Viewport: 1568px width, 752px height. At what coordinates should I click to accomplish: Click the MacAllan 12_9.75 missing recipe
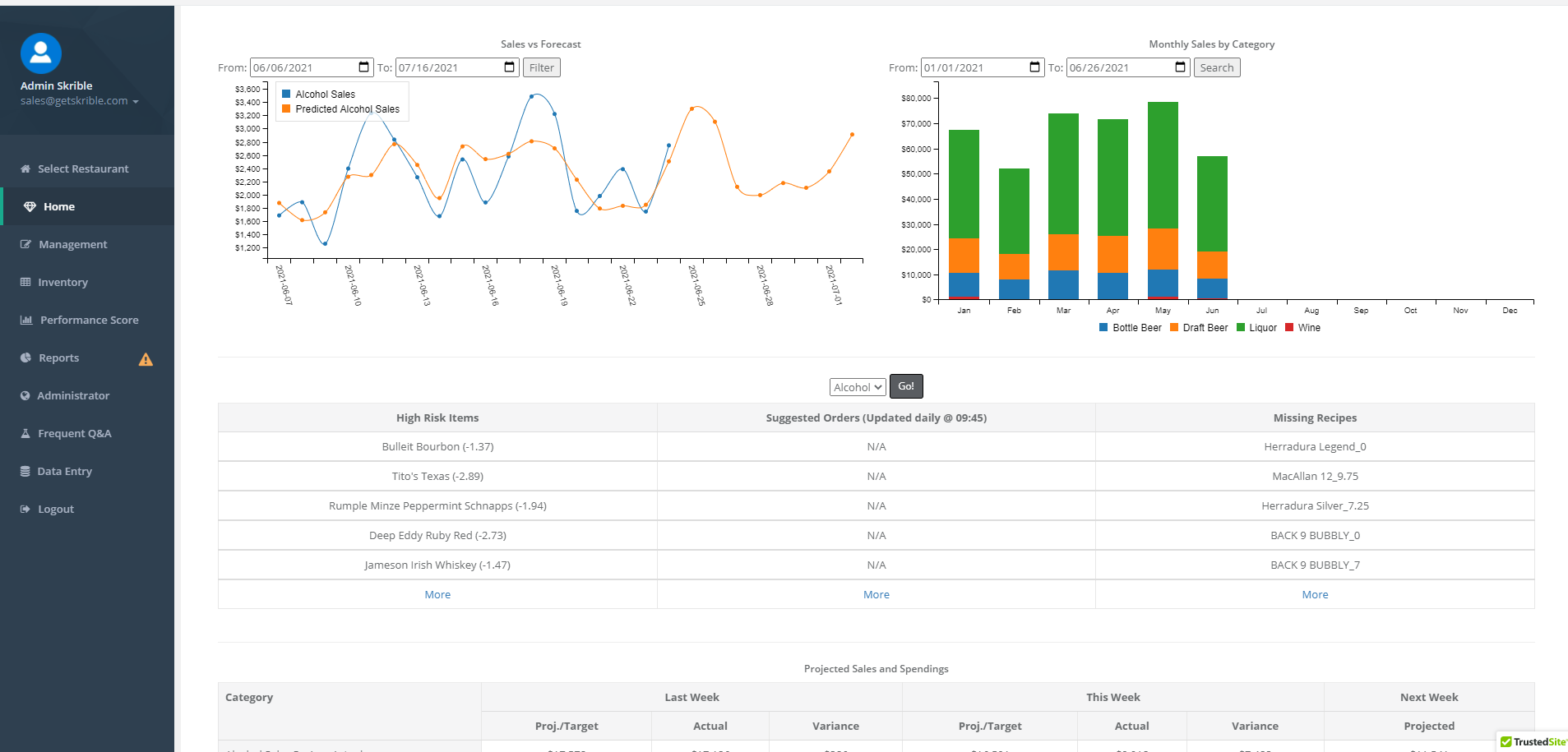click(x=1315, y=476)
